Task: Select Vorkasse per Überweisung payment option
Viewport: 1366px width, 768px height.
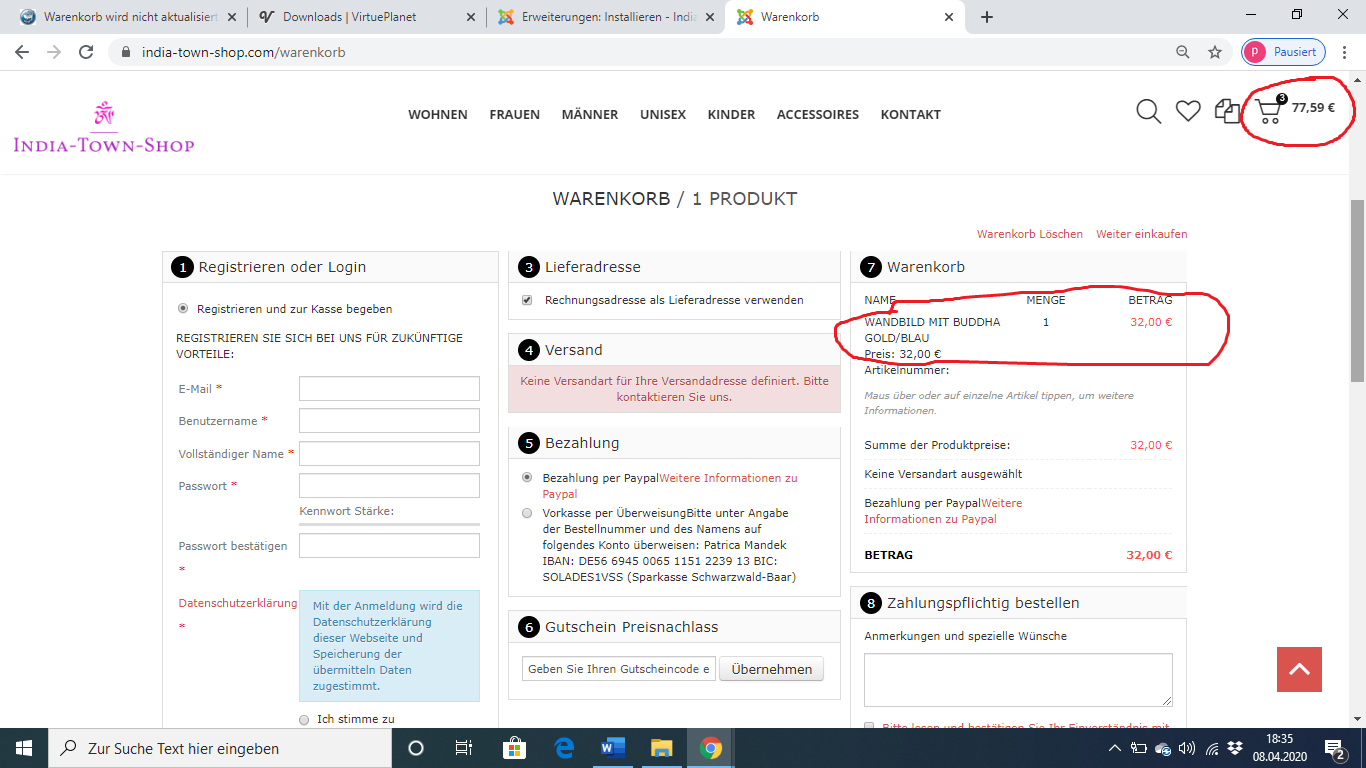Action: click(x=527, y=513)
